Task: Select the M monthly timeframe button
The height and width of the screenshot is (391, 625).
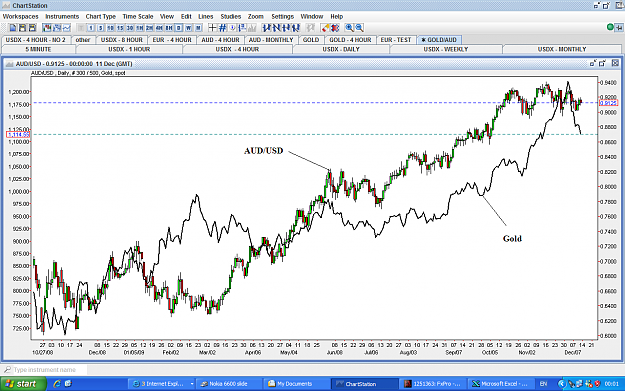Action: coord(198,28)
